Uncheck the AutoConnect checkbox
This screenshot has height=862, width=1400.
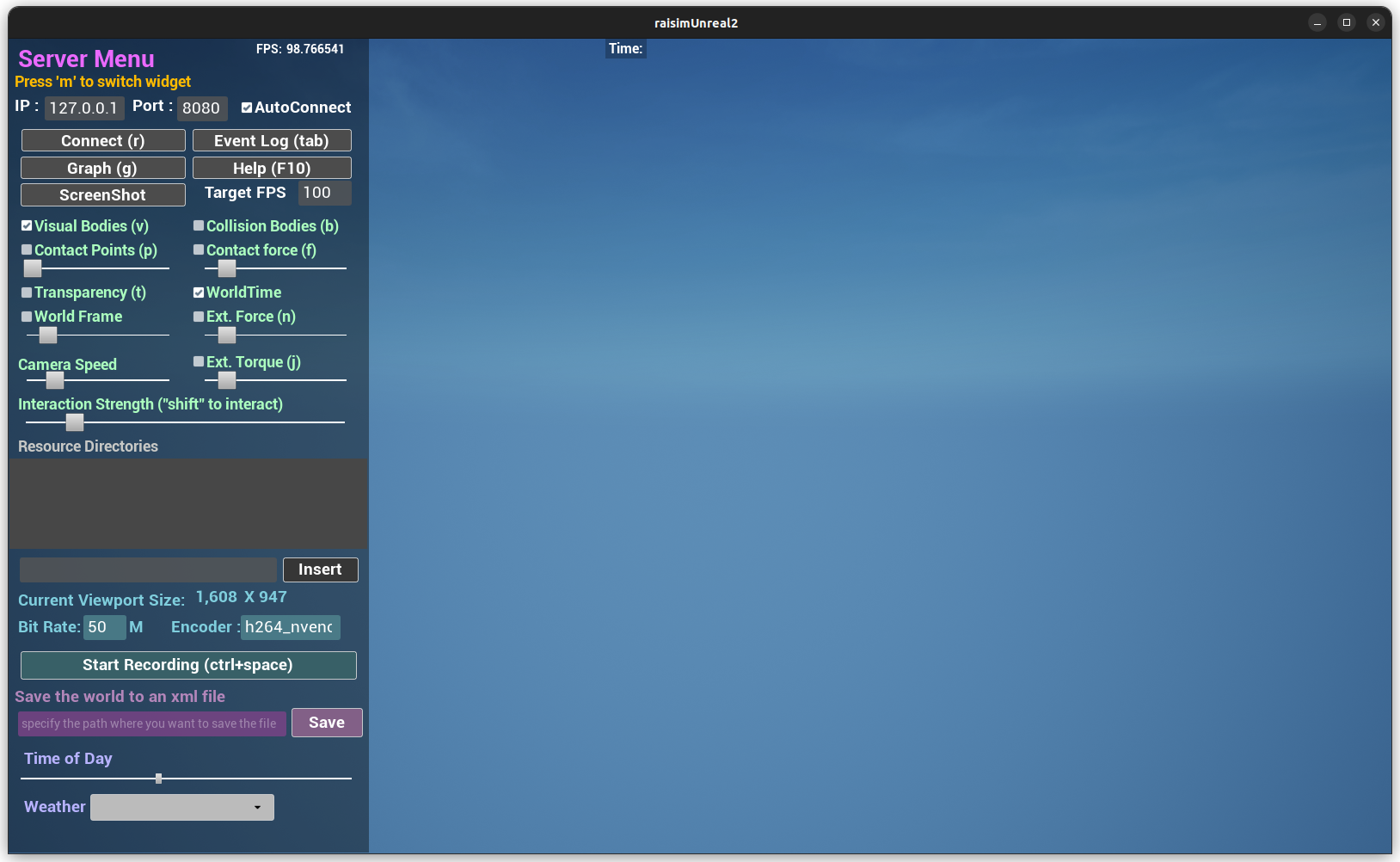point(247,108)
